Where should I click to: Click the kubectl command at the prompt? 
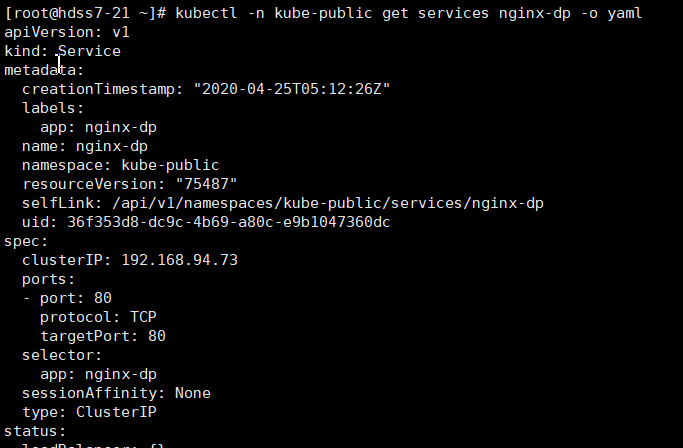click(409, 13)
